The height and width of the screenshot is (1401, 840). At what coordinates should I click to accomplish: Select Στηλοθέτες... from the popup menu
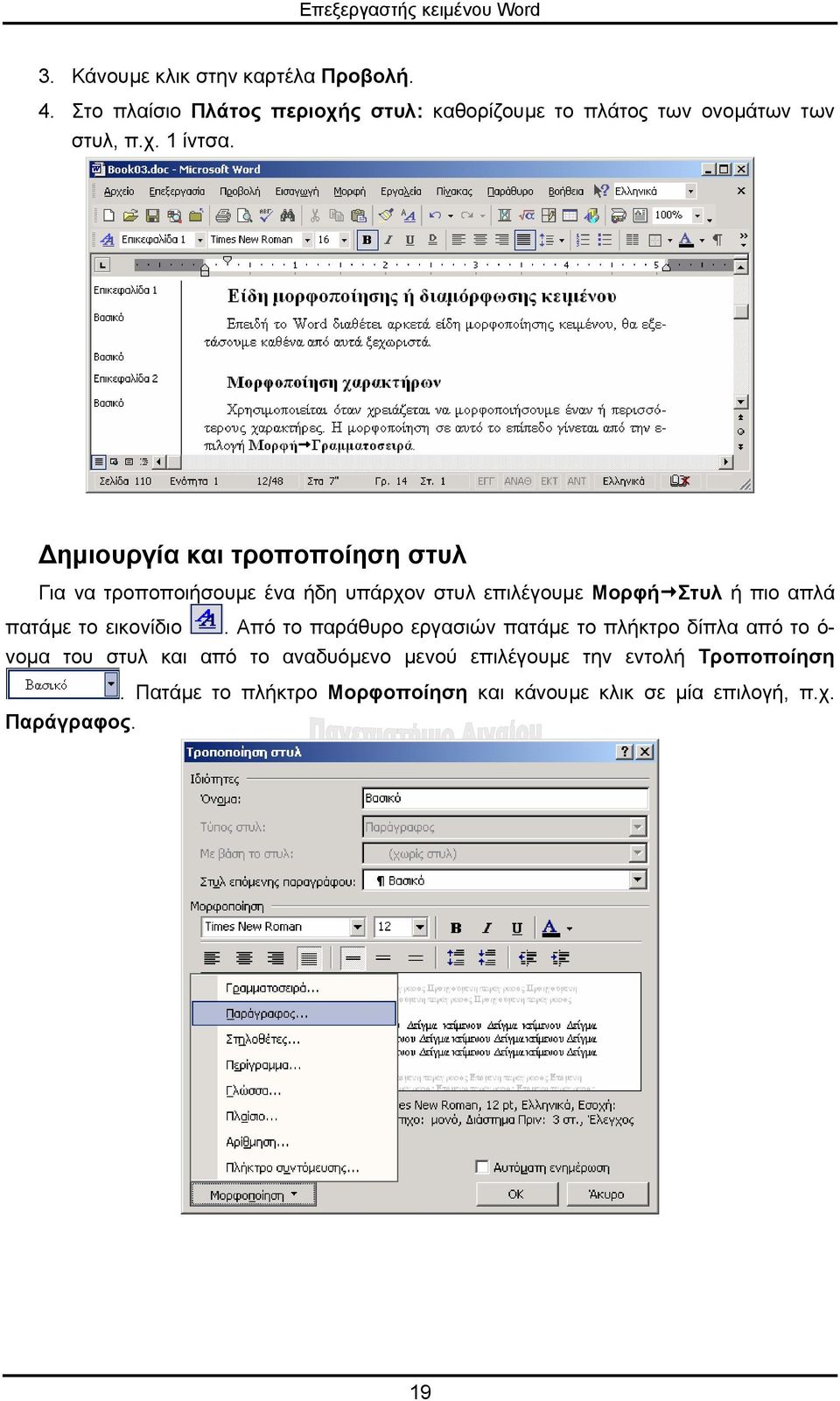pos(294,1040)
